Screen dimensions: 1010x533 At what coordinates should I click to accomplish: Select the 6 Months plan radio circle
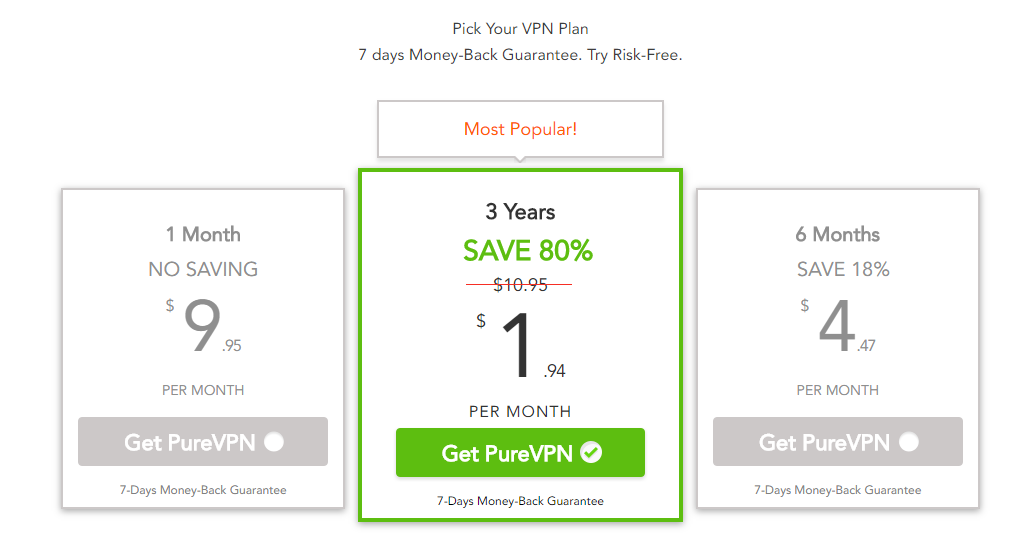click(x=909, y=442)
